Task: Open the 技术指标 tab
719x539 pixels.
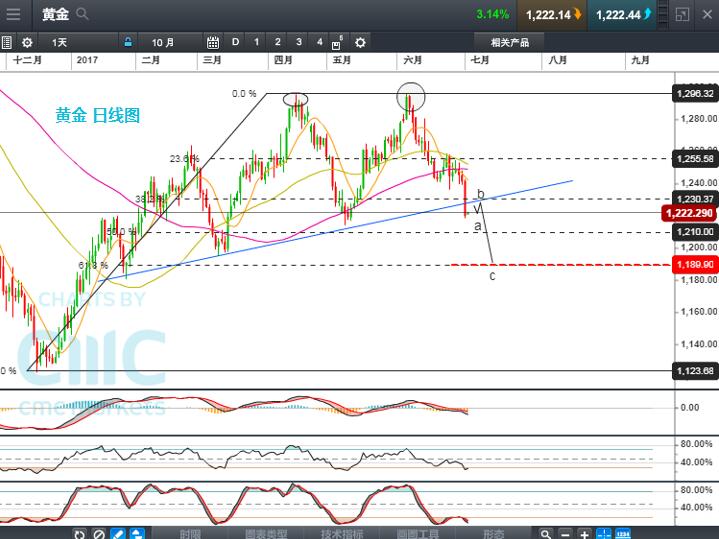Action: 344,534
